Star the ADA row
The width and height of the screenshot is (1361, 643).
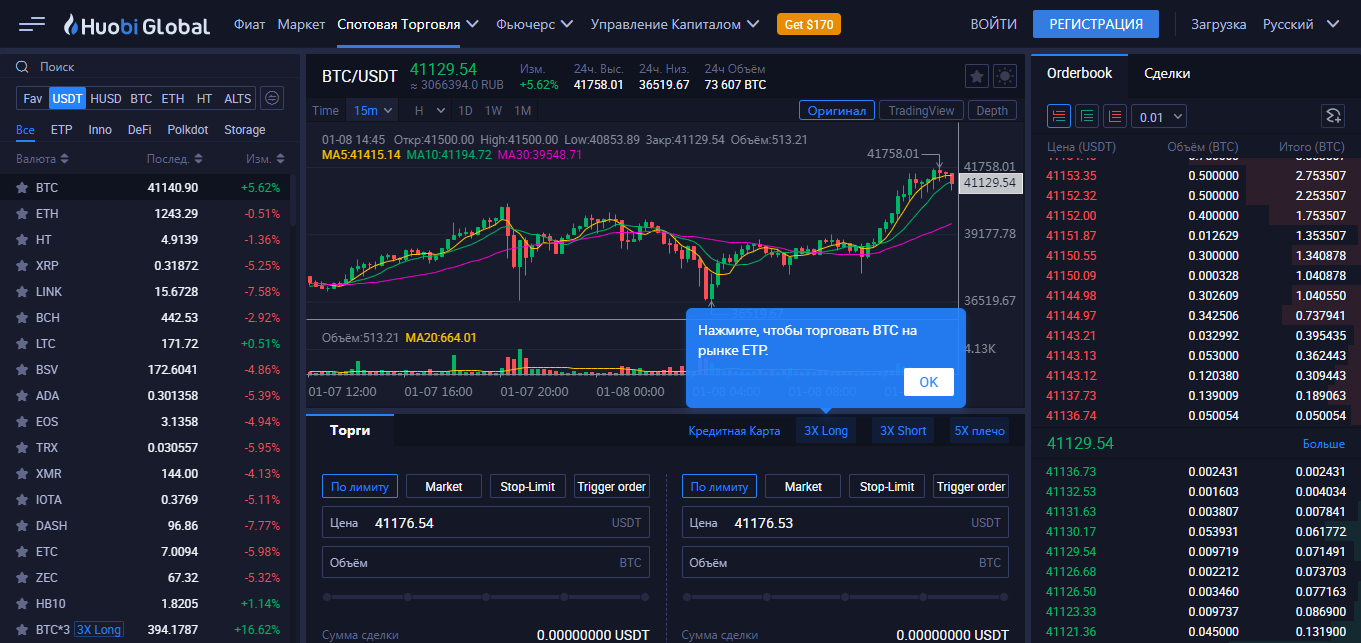21,395
